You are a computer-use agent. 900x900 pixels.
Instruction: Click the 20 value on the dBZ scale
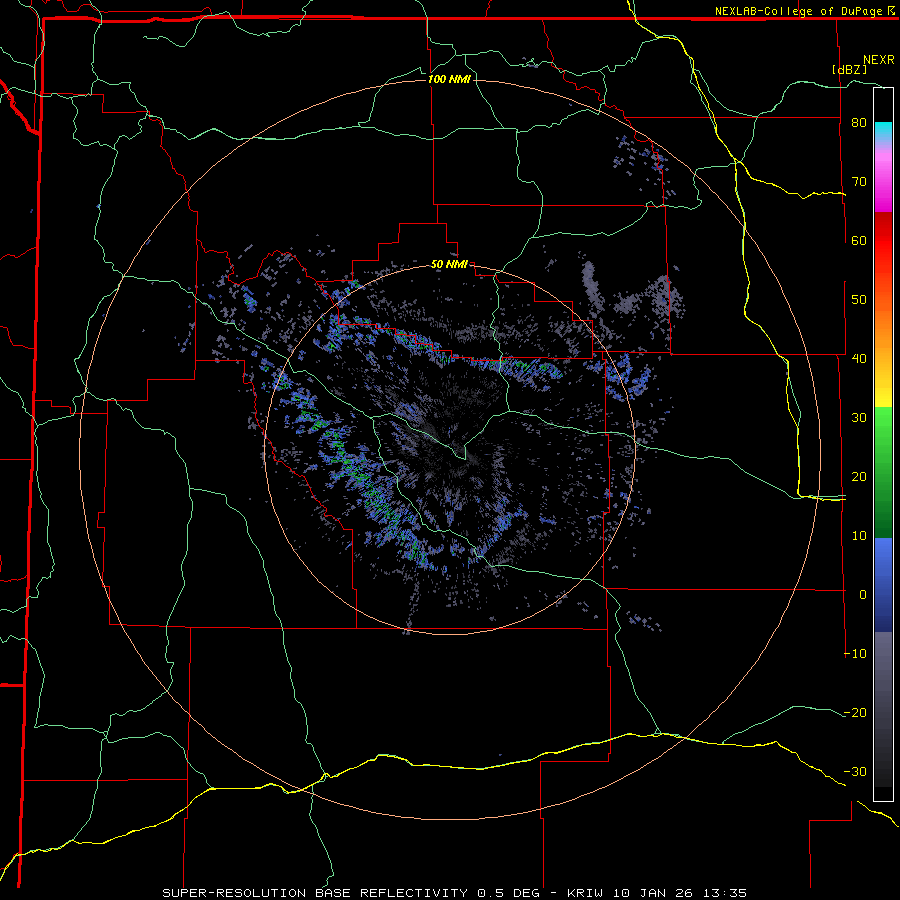pos(859,477)
